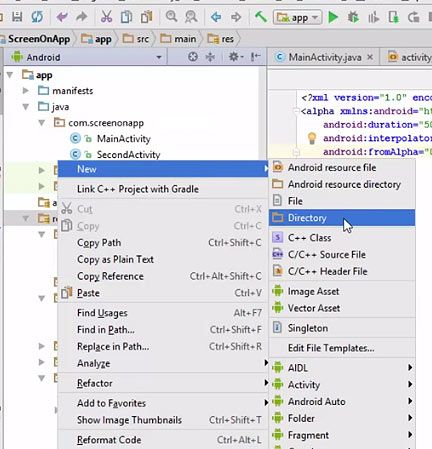Choose C/C++ Header File

tap(342, 271)
